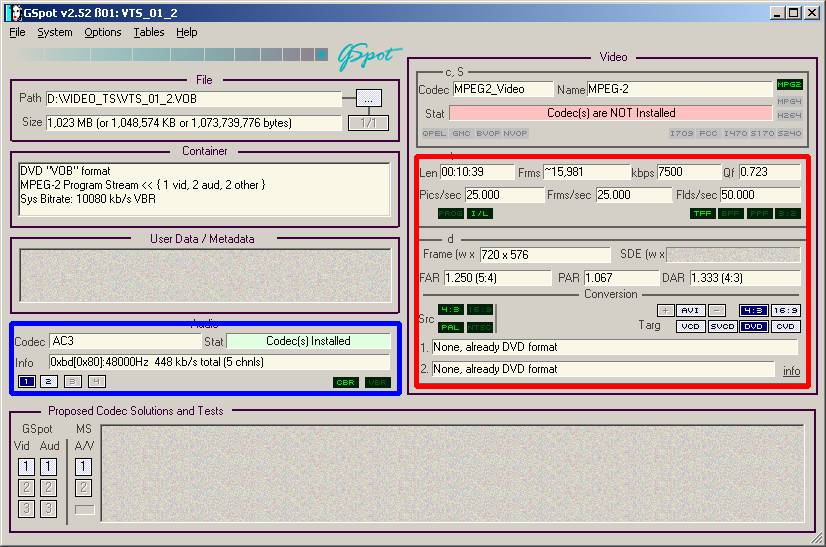
Task: Click the plus button left of AVI
Action: pyautogui.click(x=665, y=310)
